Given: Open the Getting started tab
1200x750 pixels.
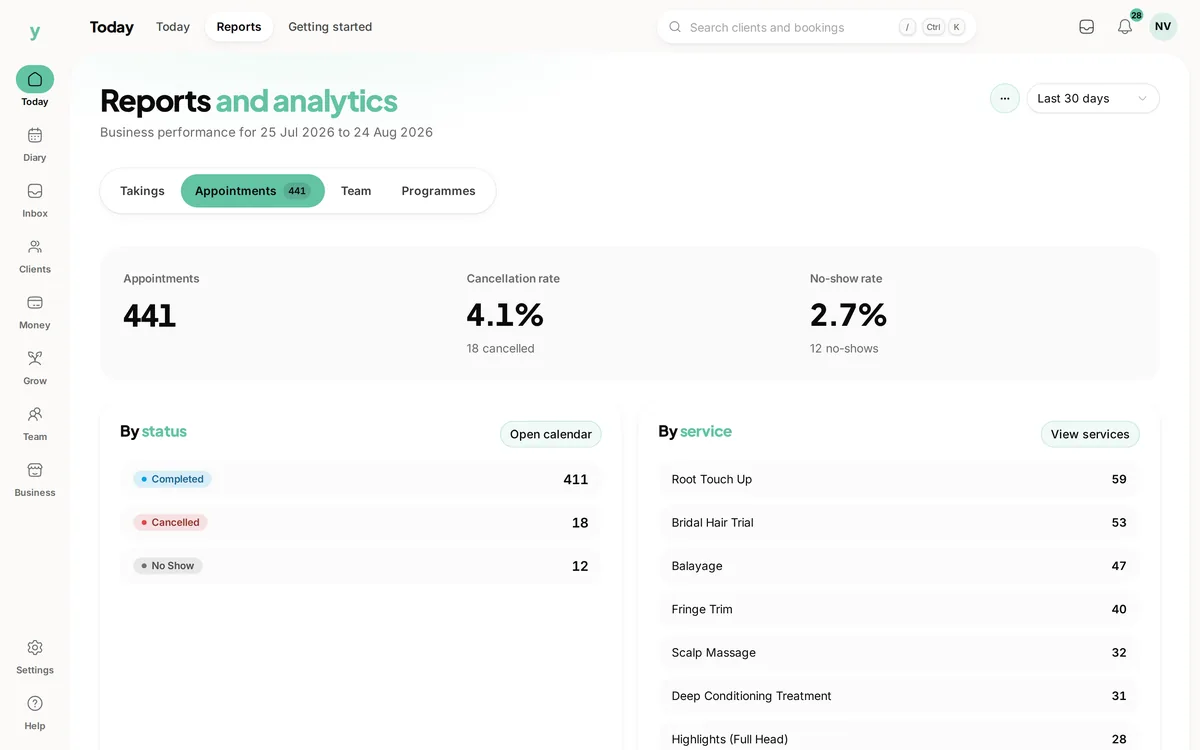Looking at the screenshot, I should [330, 27].
